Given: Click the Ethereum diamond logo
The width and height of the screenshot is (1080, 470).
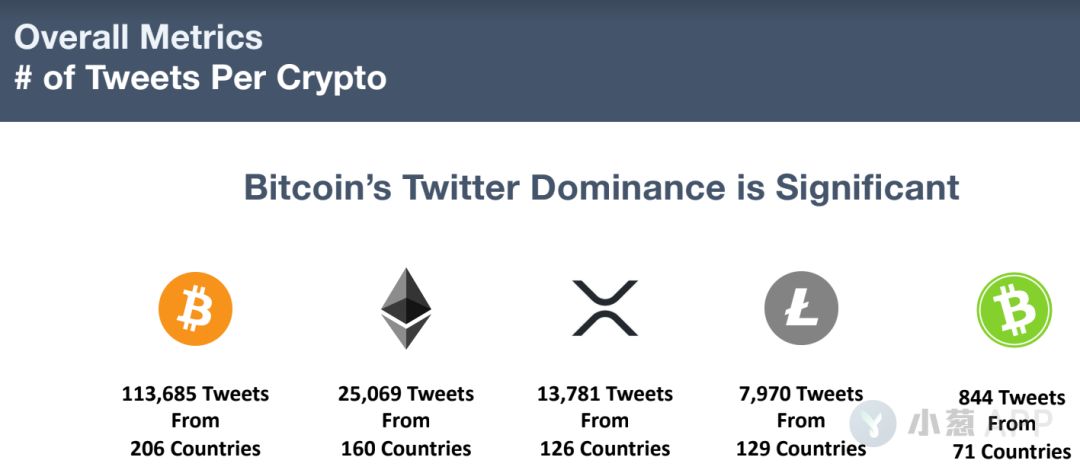Looking at the screenshot, I should tap(406, 308).
